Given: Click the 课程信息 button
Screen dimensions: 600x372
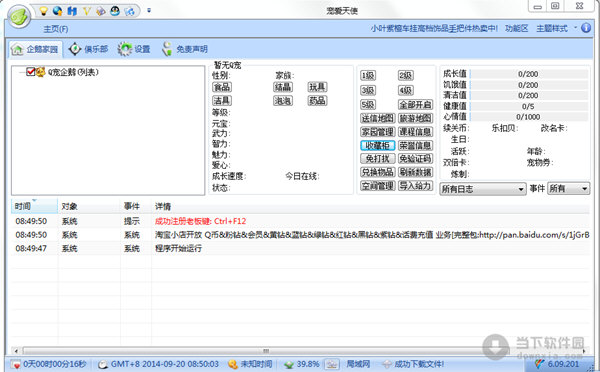Looking at the screenshot, I should (x=415, y=132).
